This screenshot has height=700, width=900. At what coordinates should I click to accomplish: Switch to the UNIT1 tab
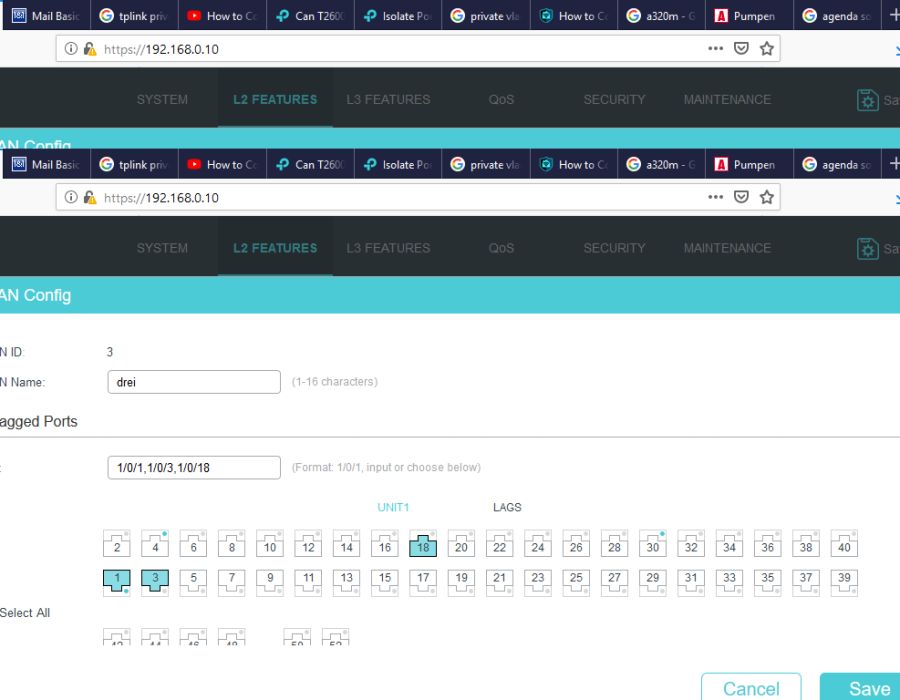coord(393,507)
